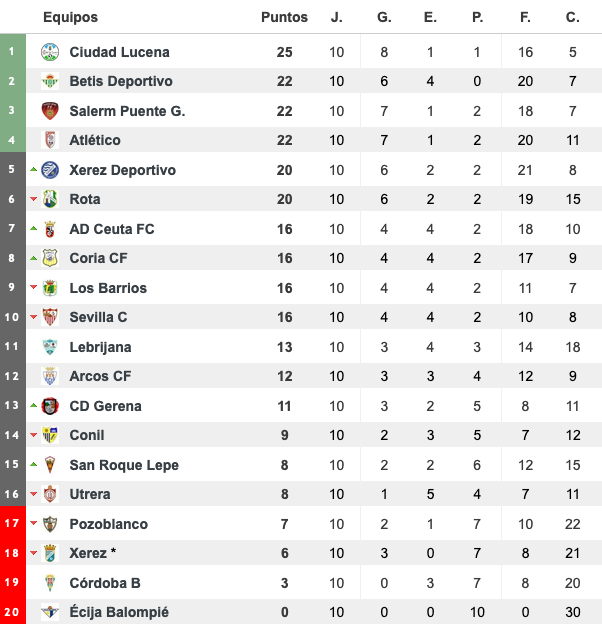
Task: Click the Betis Deportivo team crest
Action: (50, 81)
